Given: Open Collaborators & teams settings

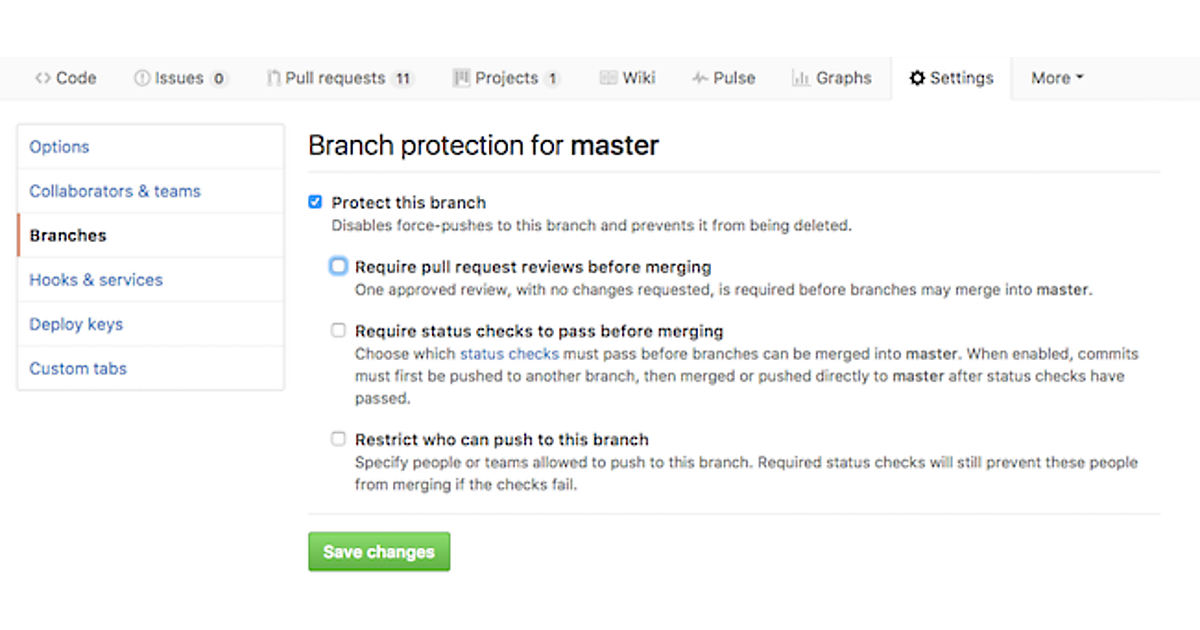Looking at the screenshot, I should pos(115,191).
